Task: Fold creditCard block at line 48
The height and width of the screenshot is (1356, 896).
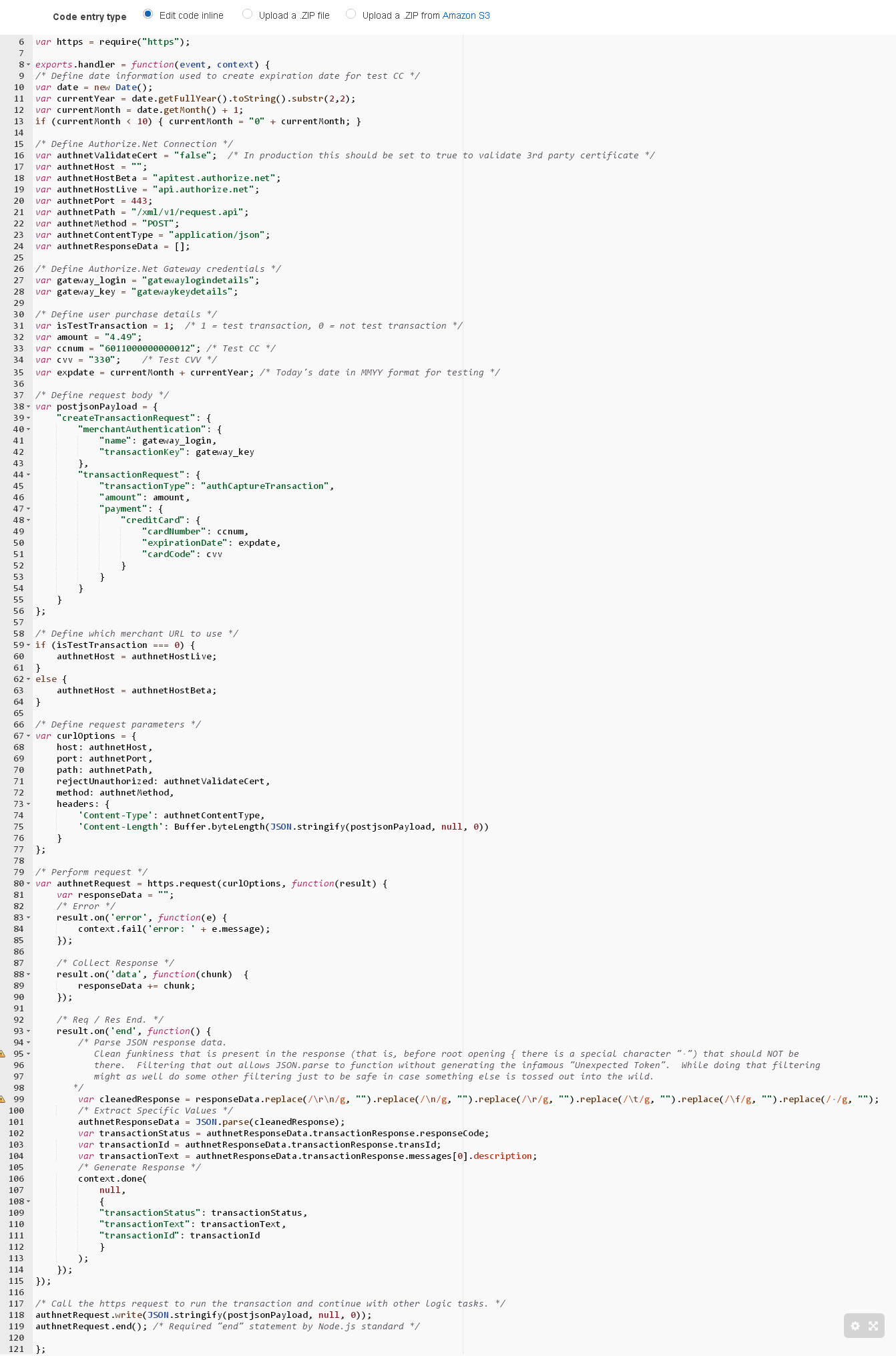Action: click(28, 520)
